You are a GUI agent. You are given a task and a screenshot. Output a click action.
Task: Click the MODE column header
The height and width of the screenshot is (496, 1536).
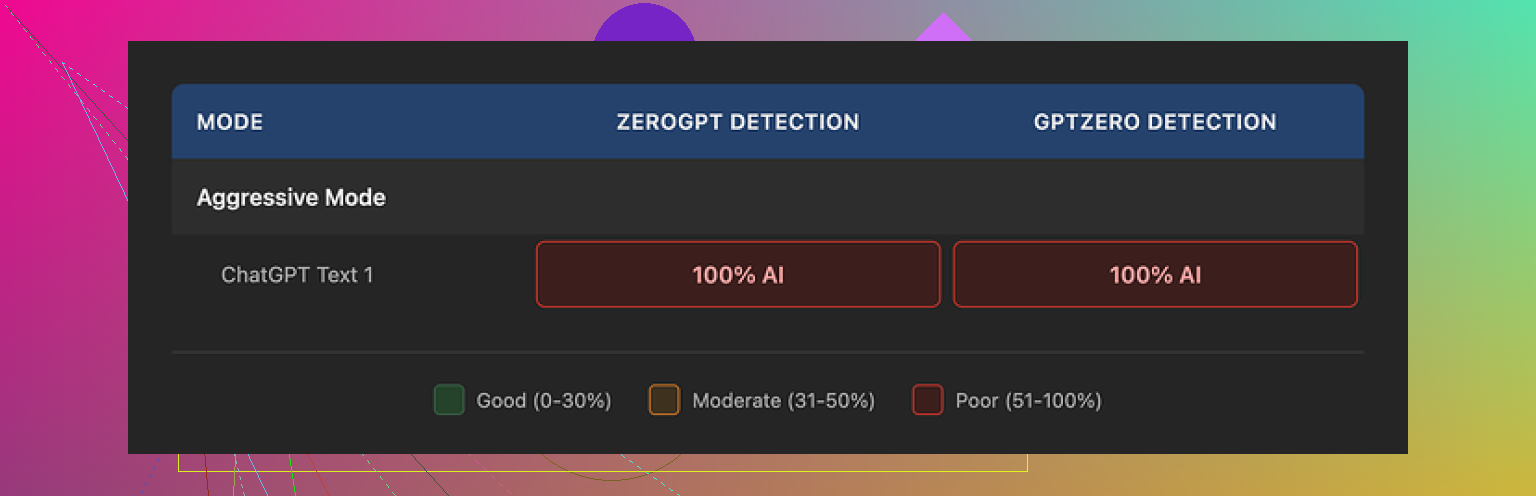(x=230, y=122)
